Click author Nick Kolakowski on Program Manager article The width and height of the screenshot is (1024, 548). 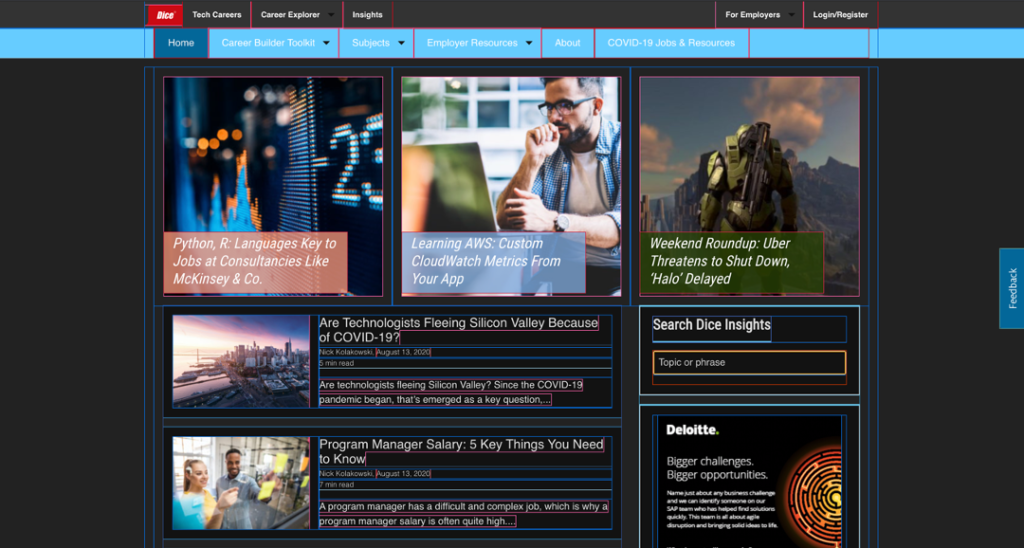click(x=346, y=474)
